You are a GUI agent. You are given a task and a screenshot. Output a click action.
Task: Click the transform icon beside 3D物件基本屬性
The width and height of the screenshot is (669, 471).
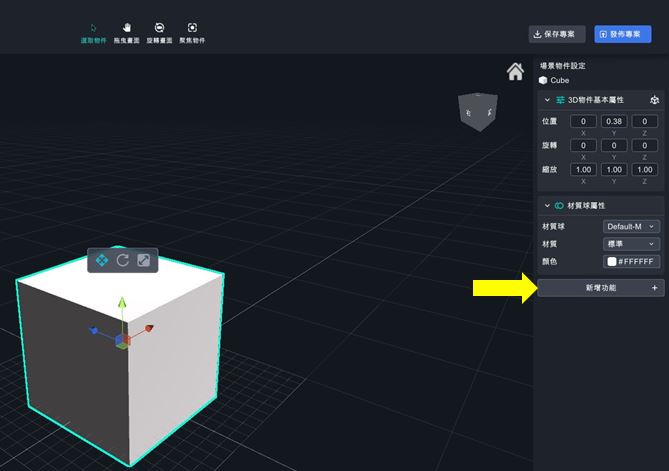click(x=654, y=100)
